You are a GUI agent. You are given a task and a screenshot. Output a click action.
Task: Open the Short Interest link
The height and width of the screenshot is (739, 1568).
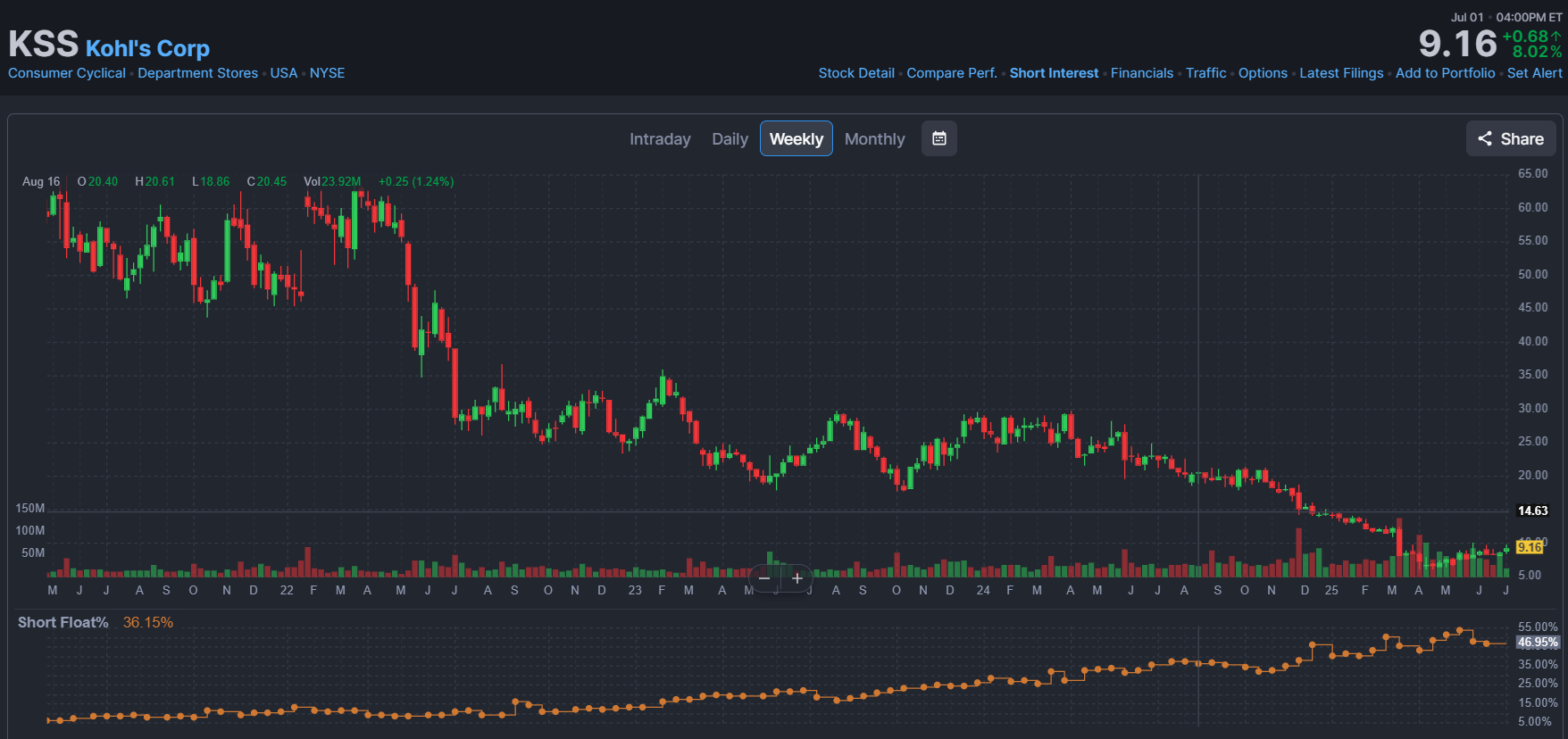coord(1054,73)
